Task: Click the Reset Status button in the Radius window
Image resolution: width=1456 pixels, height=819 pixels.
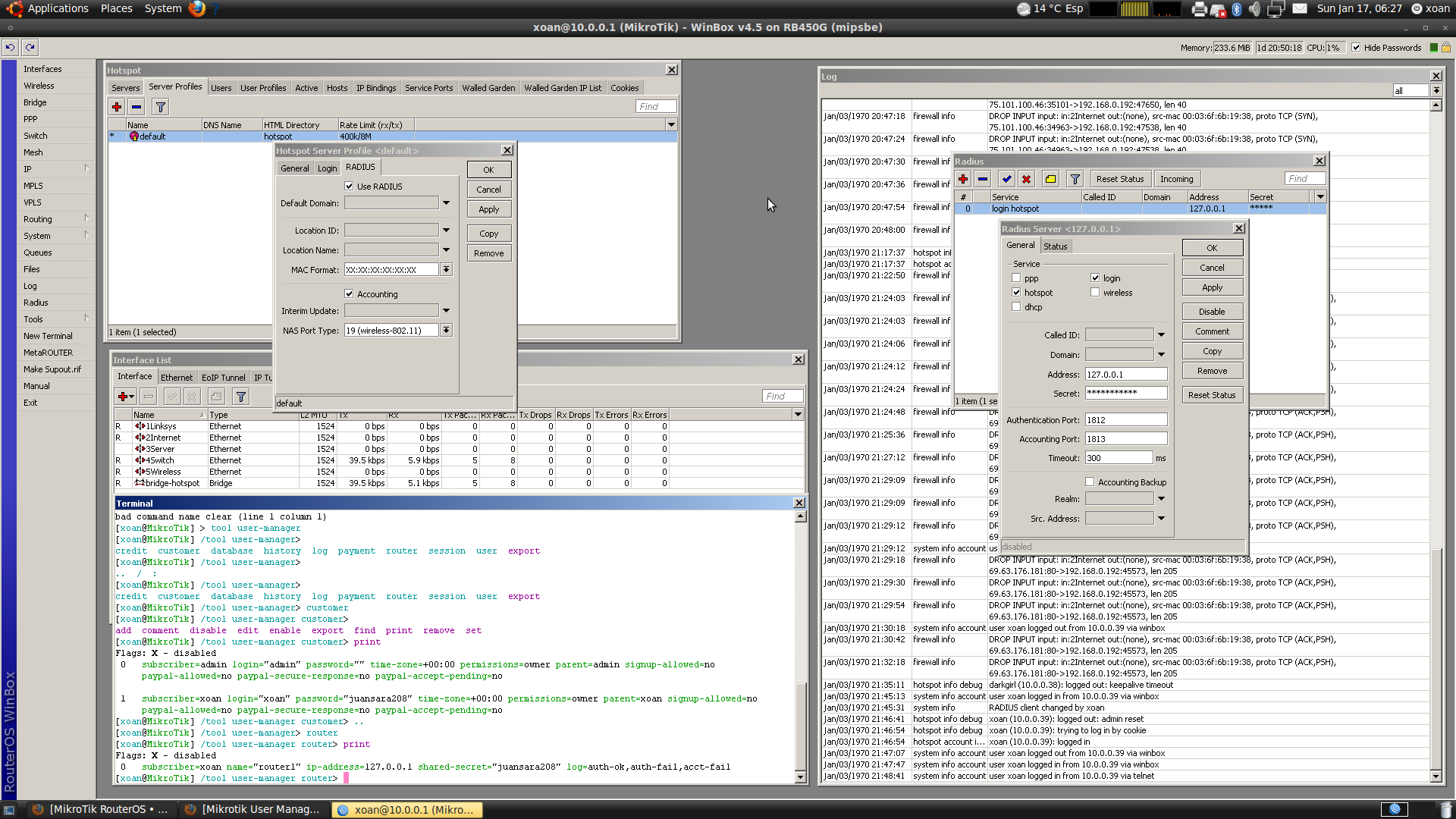Action: pos(1120,179)
